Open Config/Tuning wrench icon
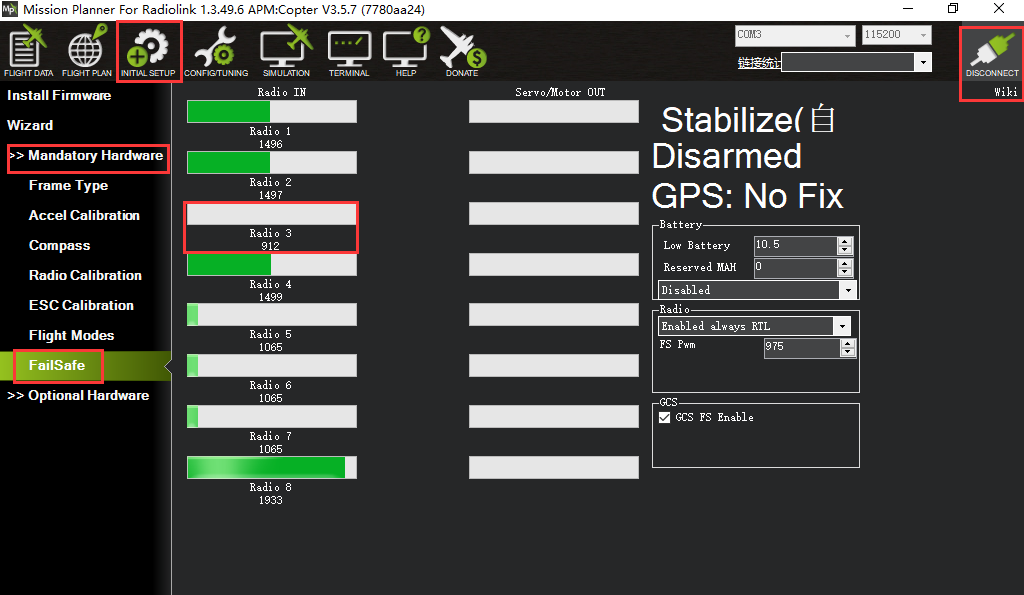The height and width of the screenshot is (595, 1024). pyautogui.click(x=216, y=52)
